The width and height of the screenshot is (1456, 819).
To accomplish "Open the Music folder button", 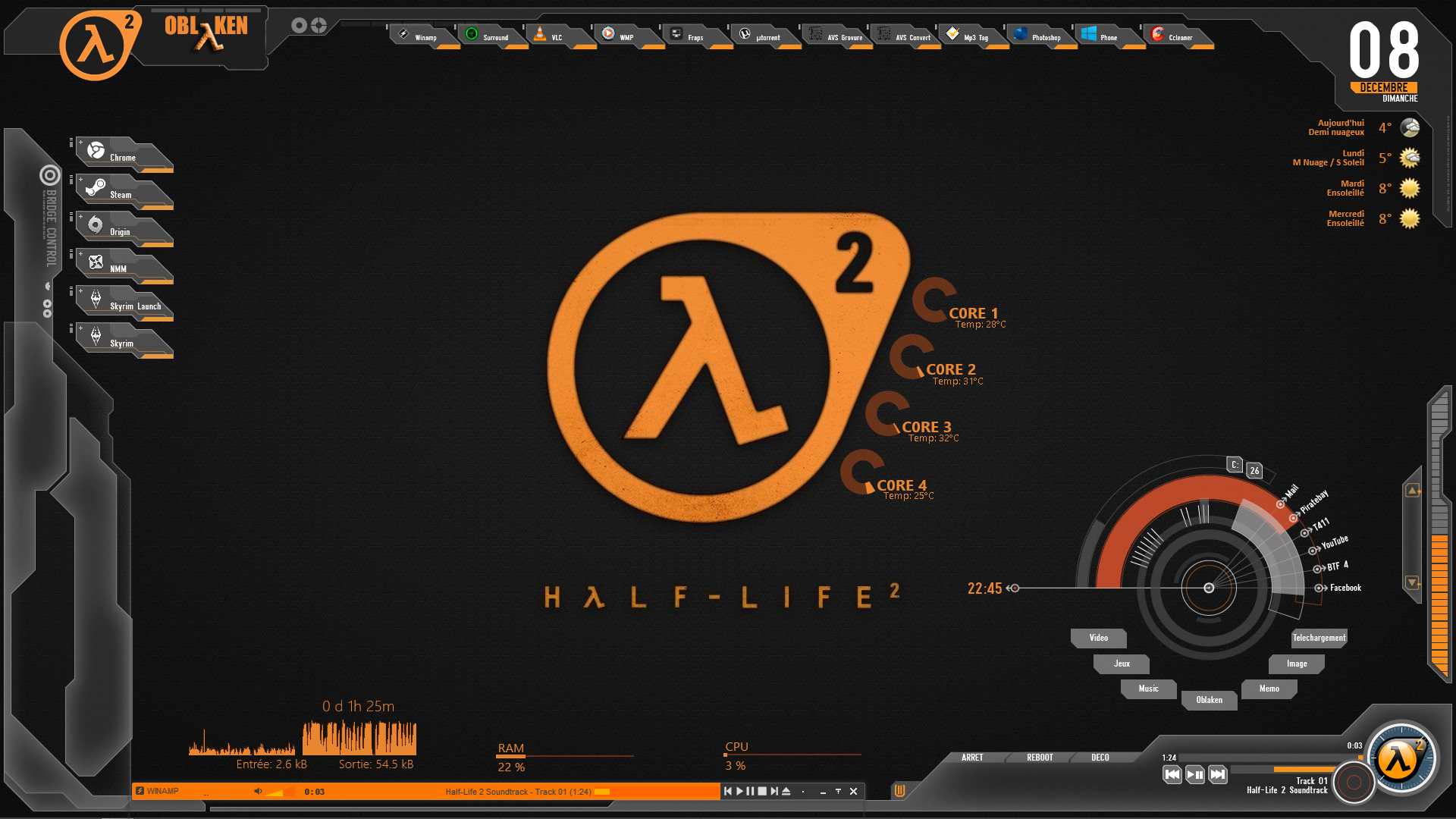I will (1148, 689).
